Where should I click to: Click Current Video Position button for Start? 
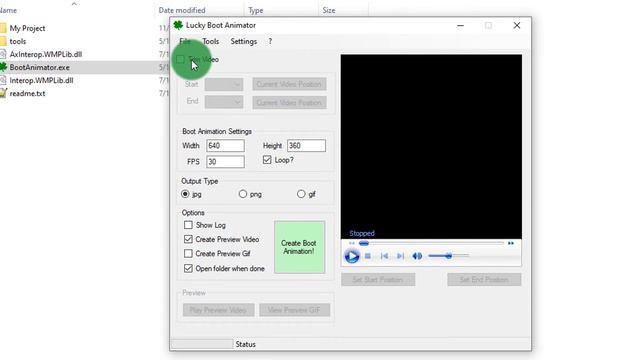[x=289, y=84]
